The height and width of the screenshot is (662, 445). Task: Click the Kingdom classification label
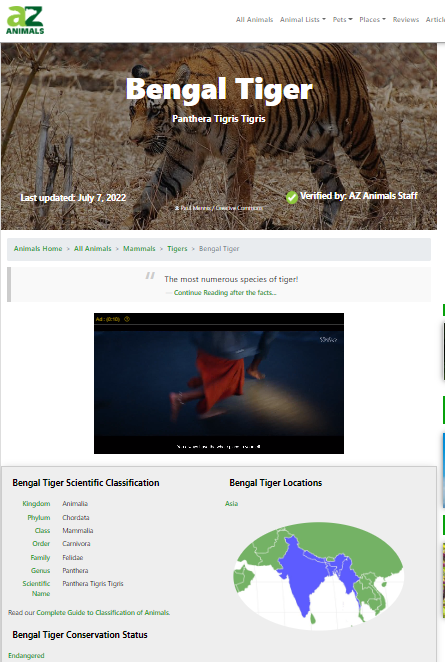coord(36,504)
